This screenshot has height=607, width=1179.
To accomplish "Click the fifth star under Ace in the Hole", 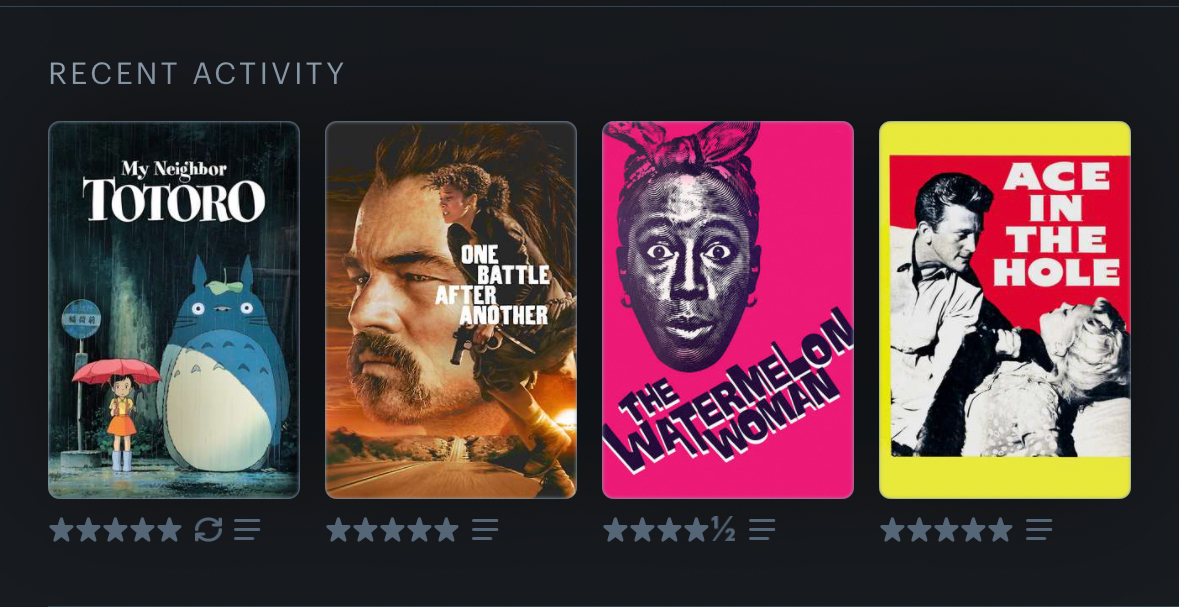I will [x=1000, y=530].
